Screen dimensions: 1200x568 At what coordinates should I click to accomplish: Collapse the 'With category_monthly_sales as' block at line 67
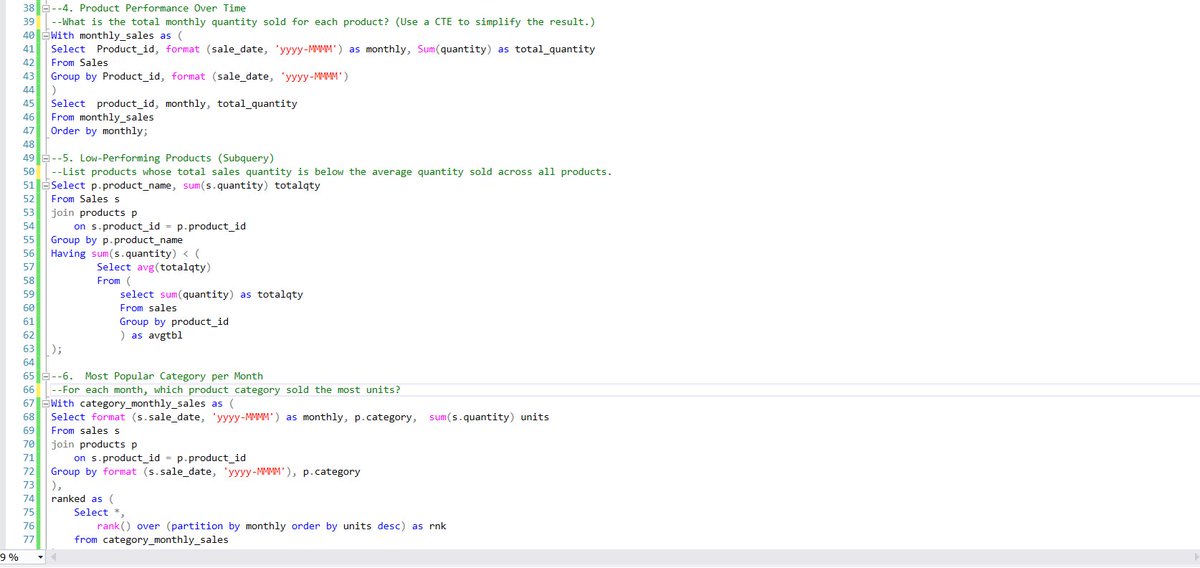(46, 403)
